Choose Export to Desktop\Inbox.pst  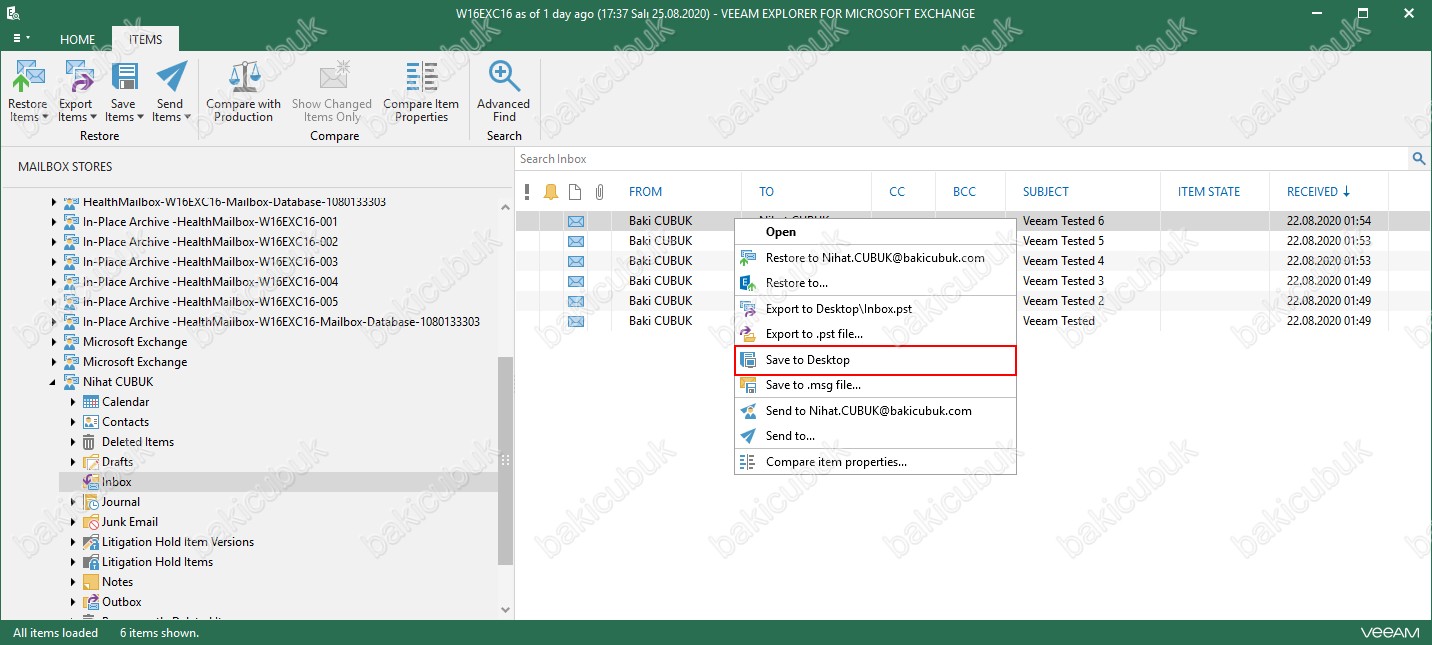[x=875, y=309]
